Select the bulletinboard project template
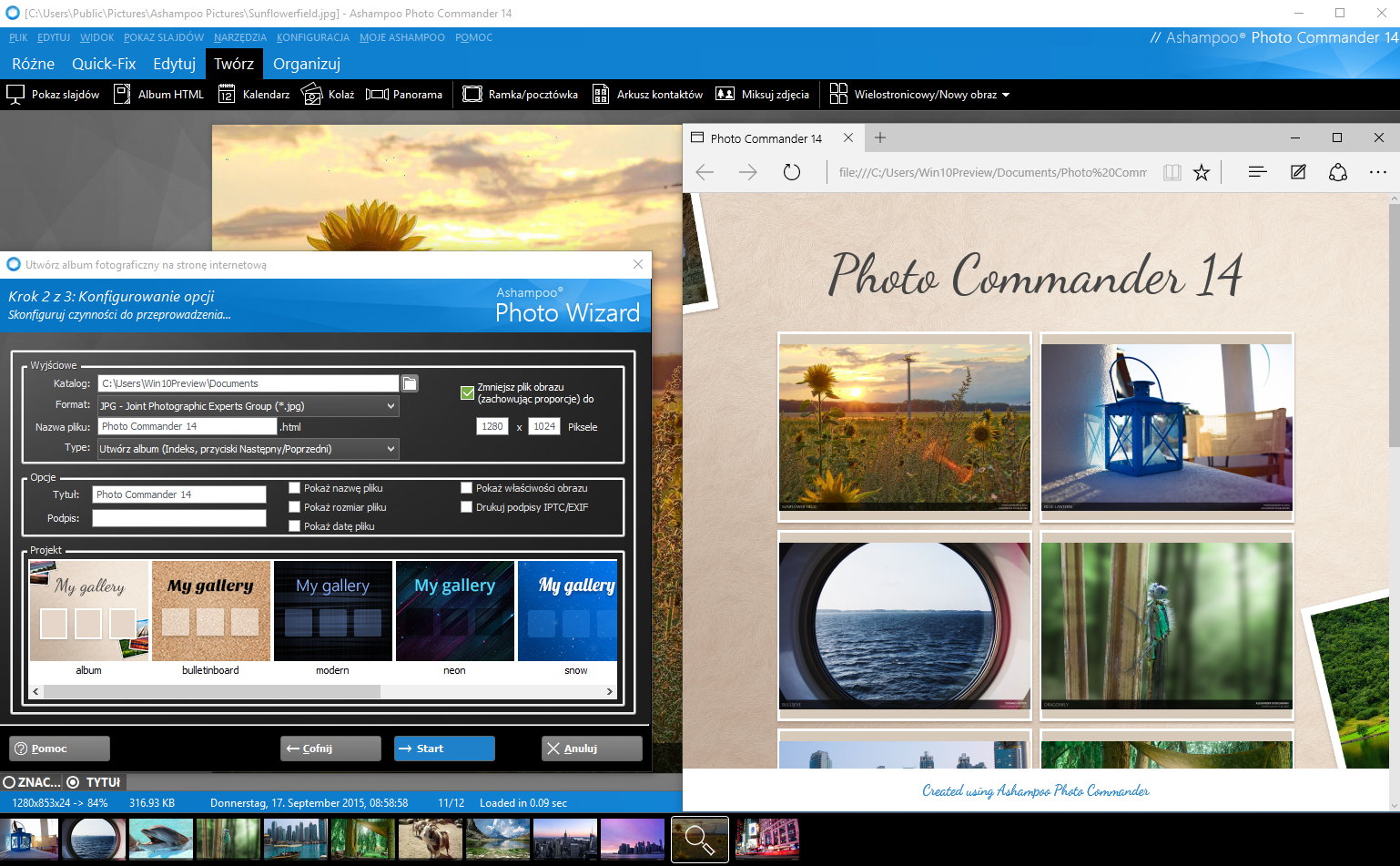The height and width of the screenshot is (866, 1400). (210, 619)
